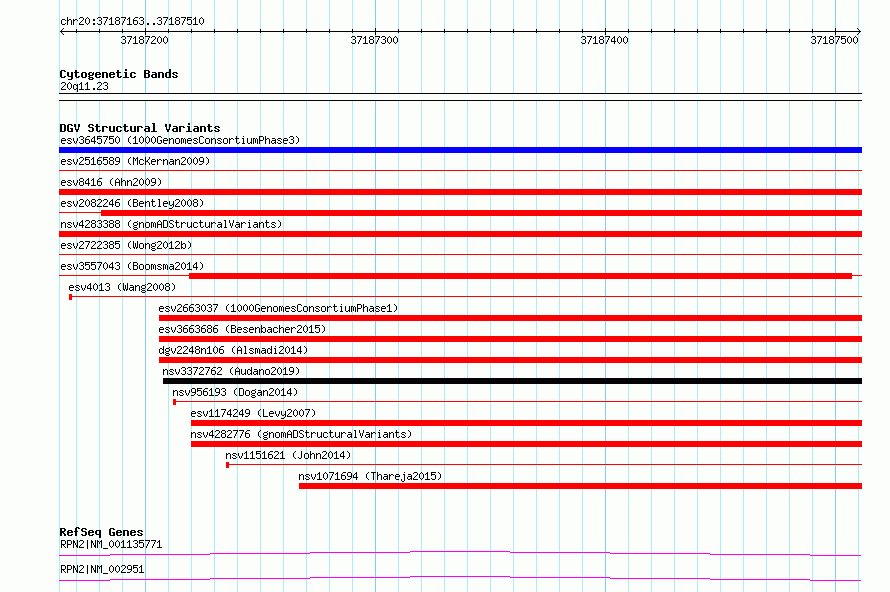
Task: Click the RefSeq Genes track title
Action: click(x=101, y=532)
